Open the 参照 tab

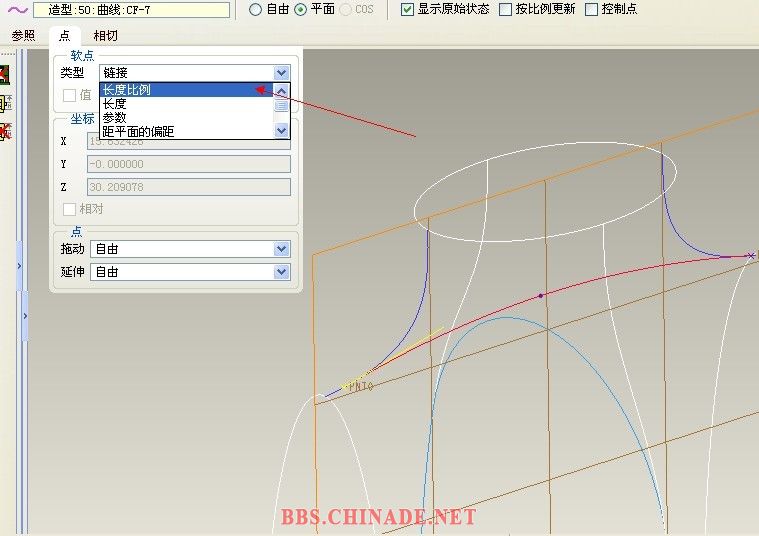point(23,35)
